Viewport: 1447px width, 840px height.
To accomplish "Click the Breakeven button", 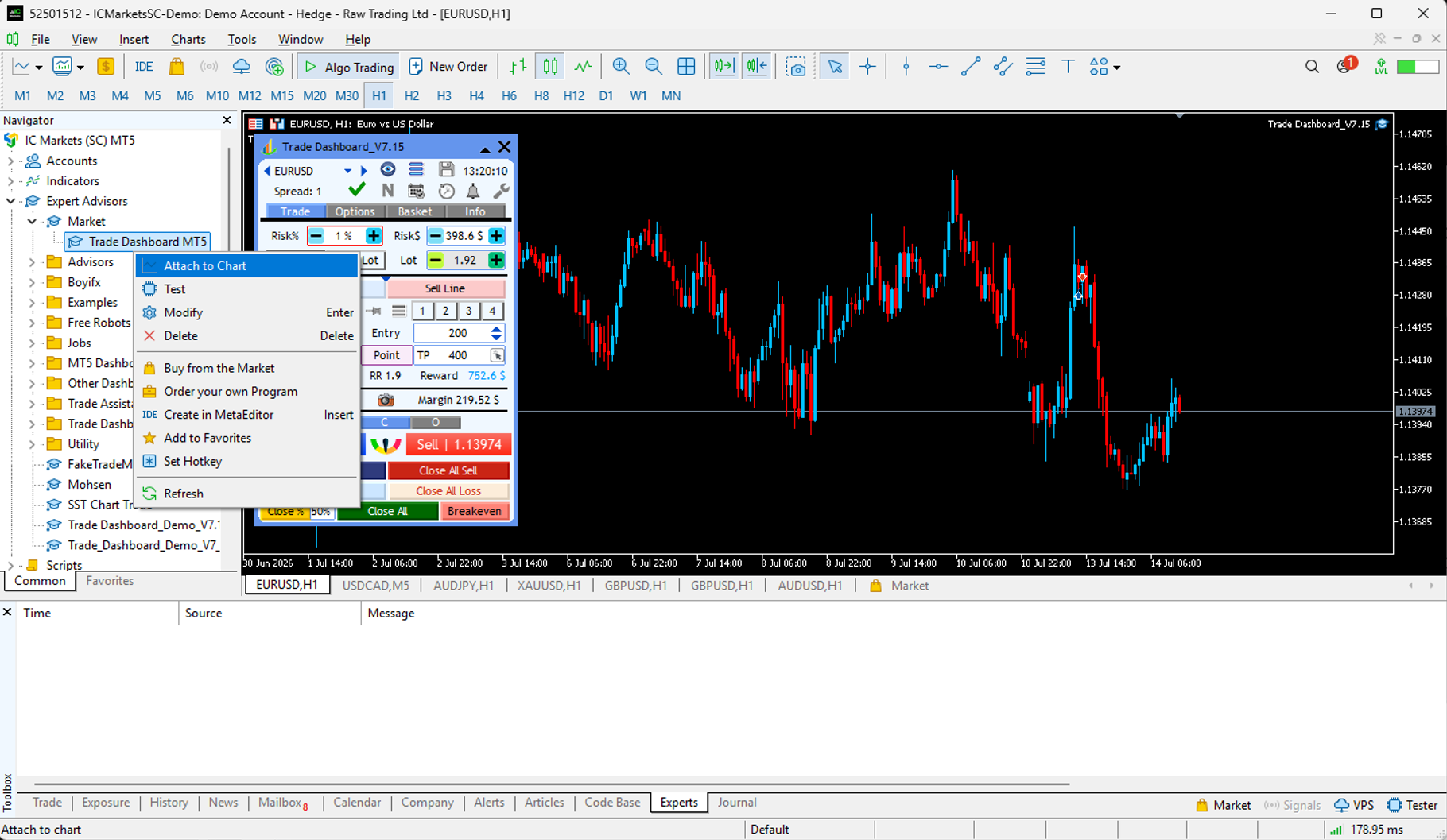I will coord(474,511).
